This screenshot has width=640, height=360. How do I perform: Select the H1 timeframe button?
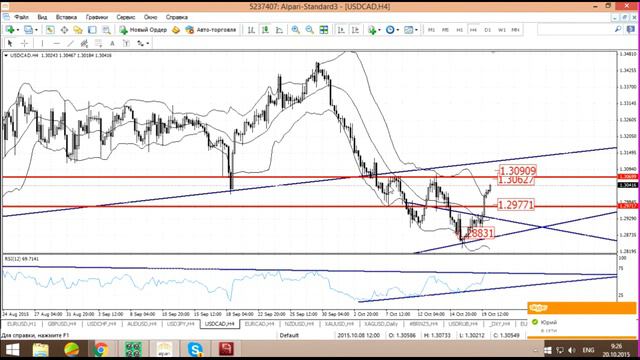(460, 30)
